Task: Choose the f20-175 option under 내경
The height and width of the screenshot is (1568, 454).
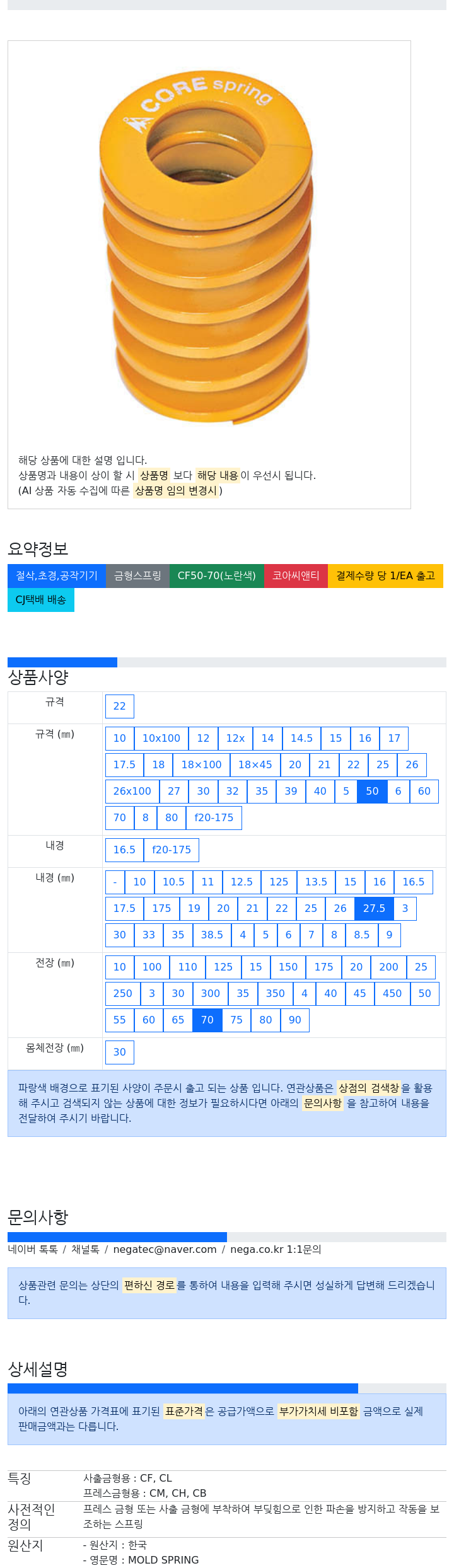Action: [x=172, y=850]
